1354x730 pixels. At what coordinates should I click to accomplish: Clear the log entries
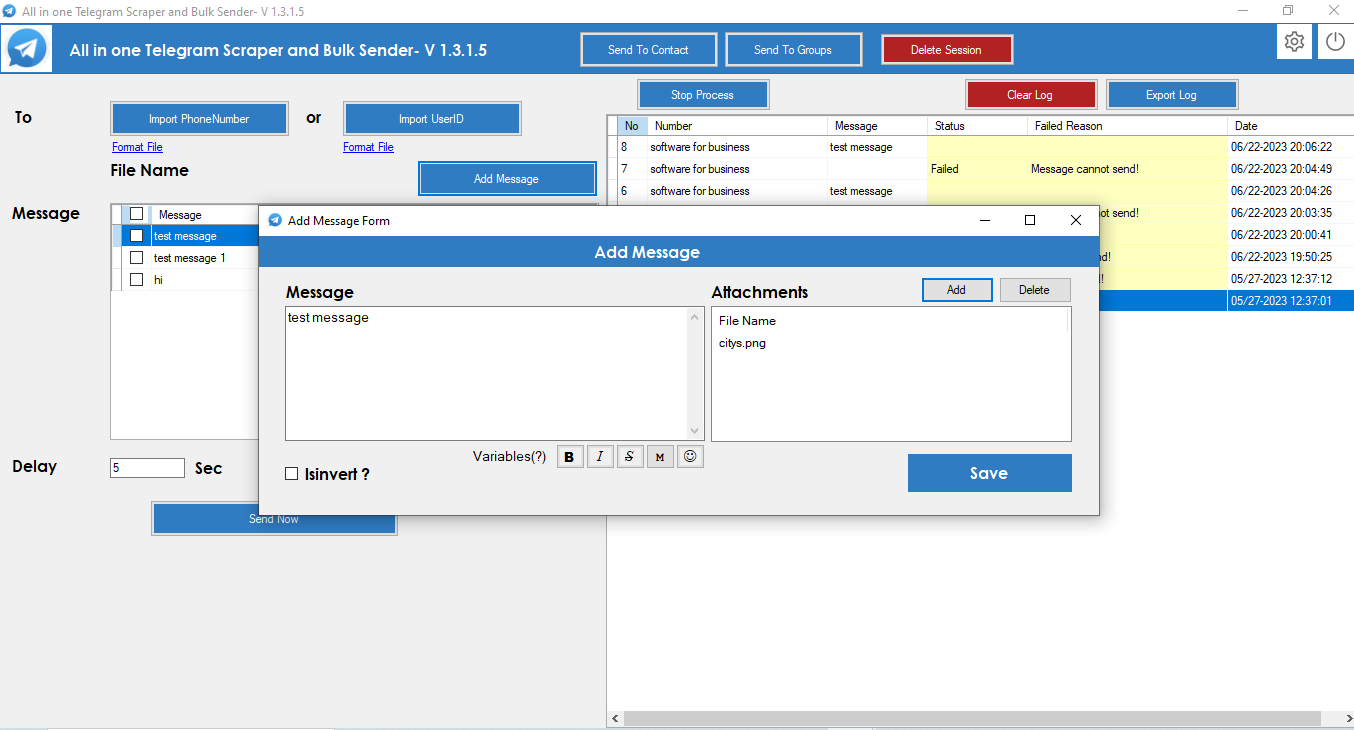point(1031,93)
